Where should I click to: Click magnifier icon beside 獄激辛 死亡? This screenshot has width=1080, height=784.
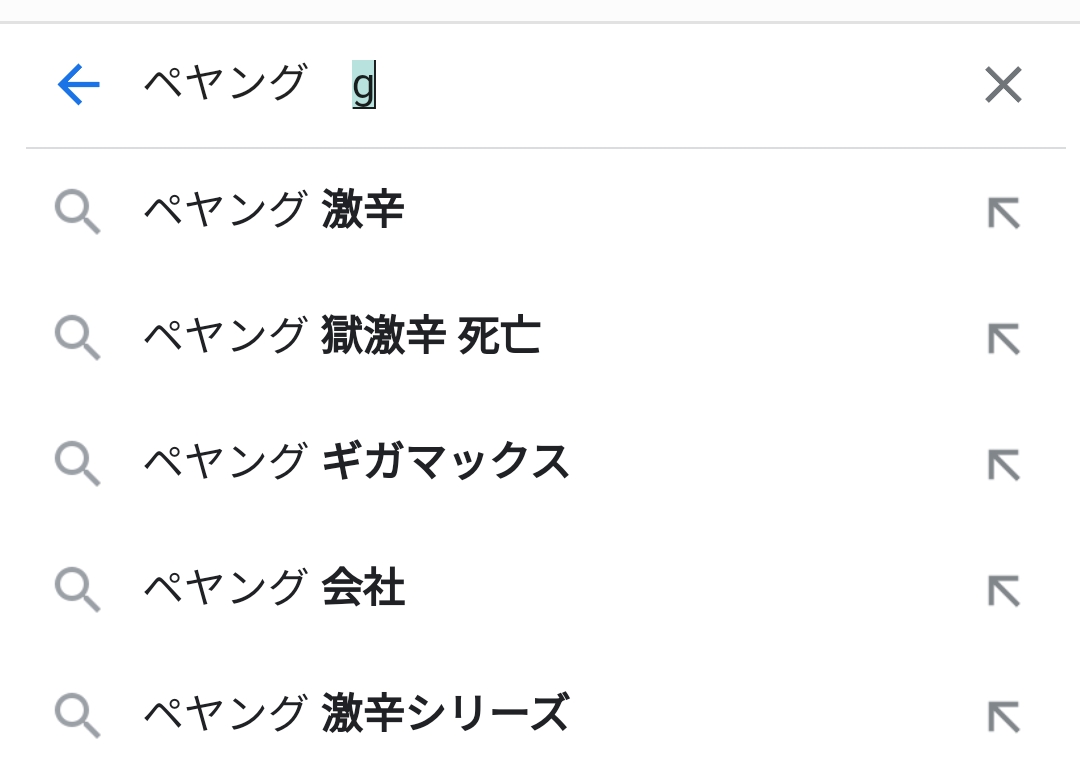tap(77, 338)
